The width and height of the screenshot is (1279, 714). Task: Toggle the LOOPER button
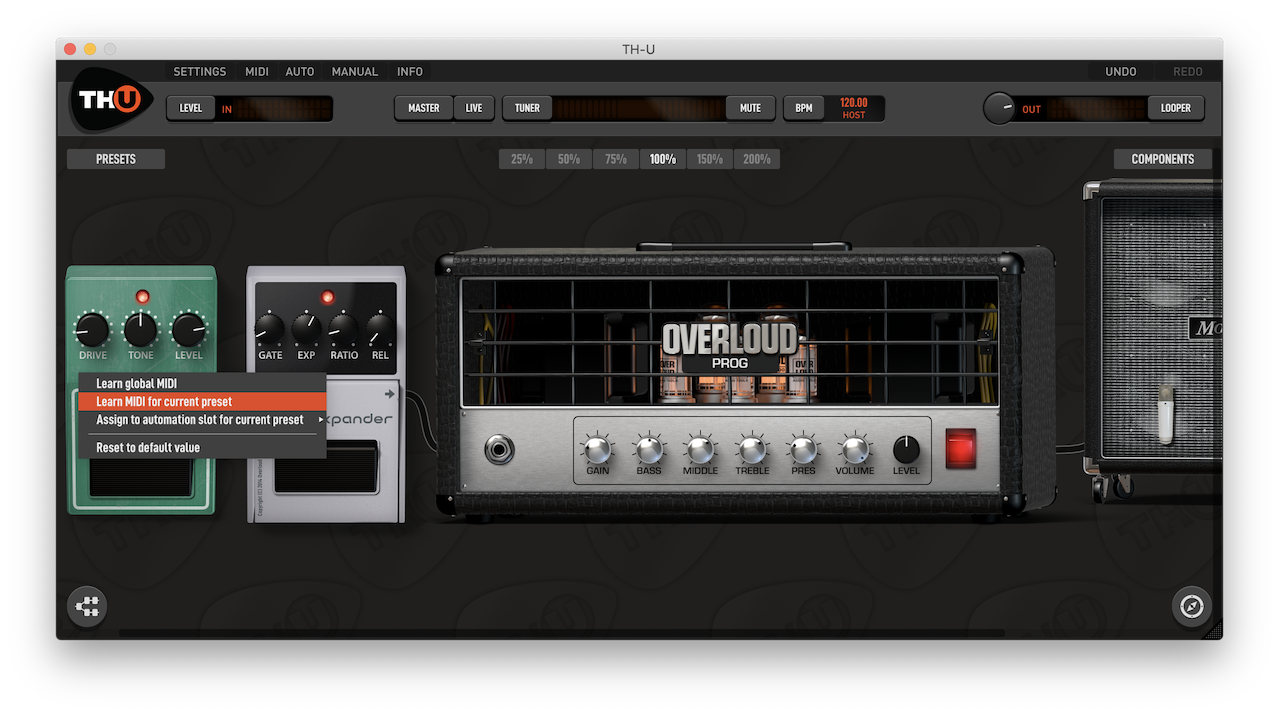tap(1176, 108)
